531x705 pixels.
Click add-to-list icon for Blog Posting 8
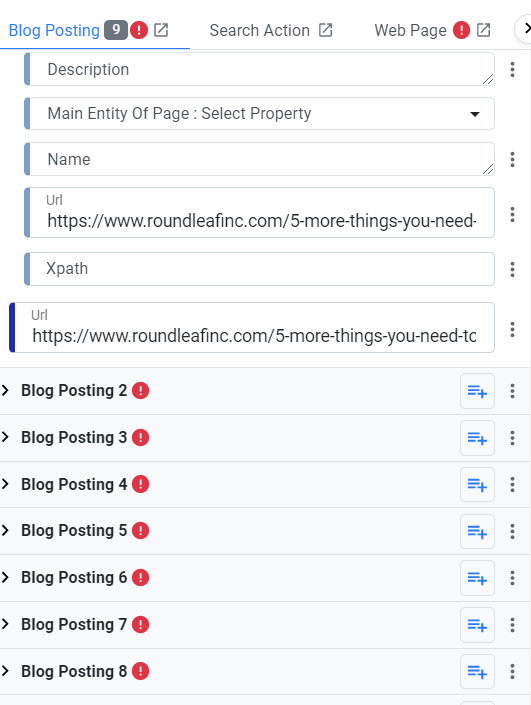(477, 672)
